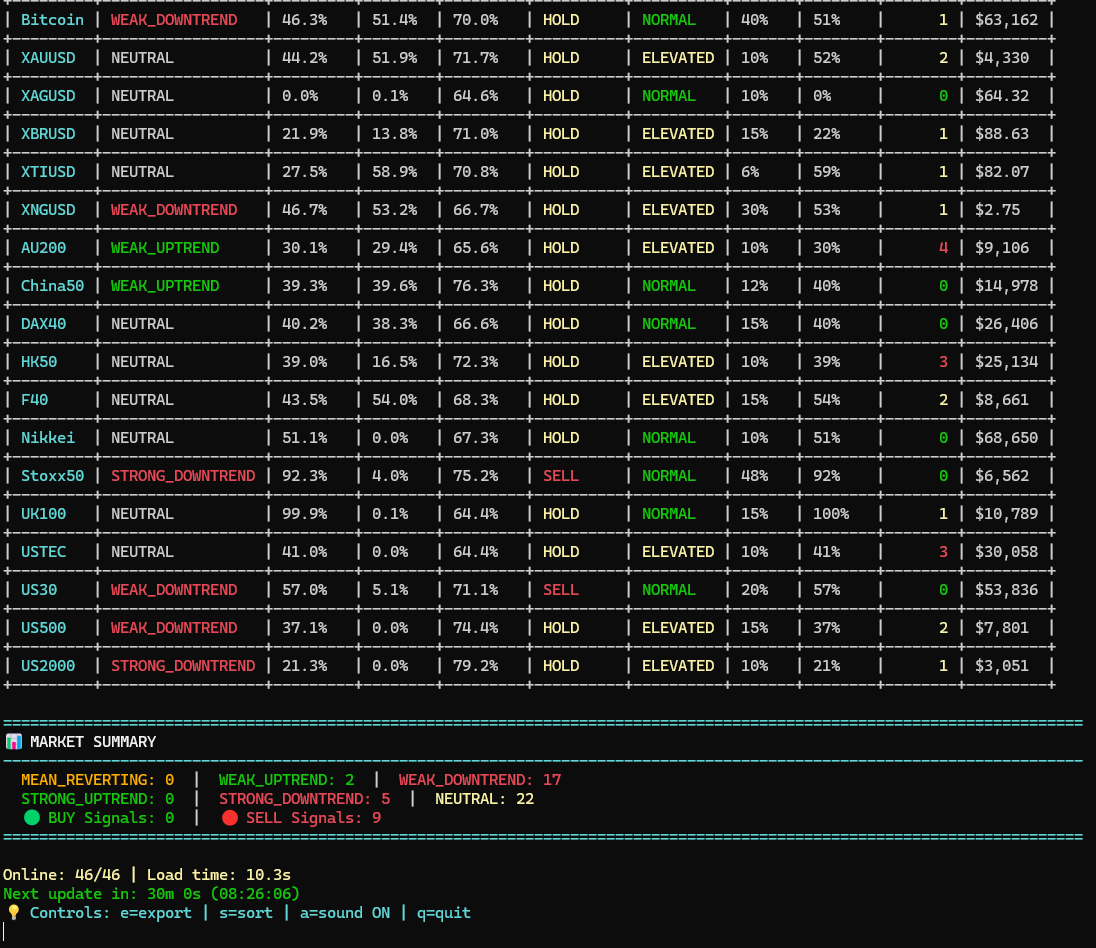Click the Nikkei price $68,650
Screen dimensions: 1096x948
[x=1007, y=438]
